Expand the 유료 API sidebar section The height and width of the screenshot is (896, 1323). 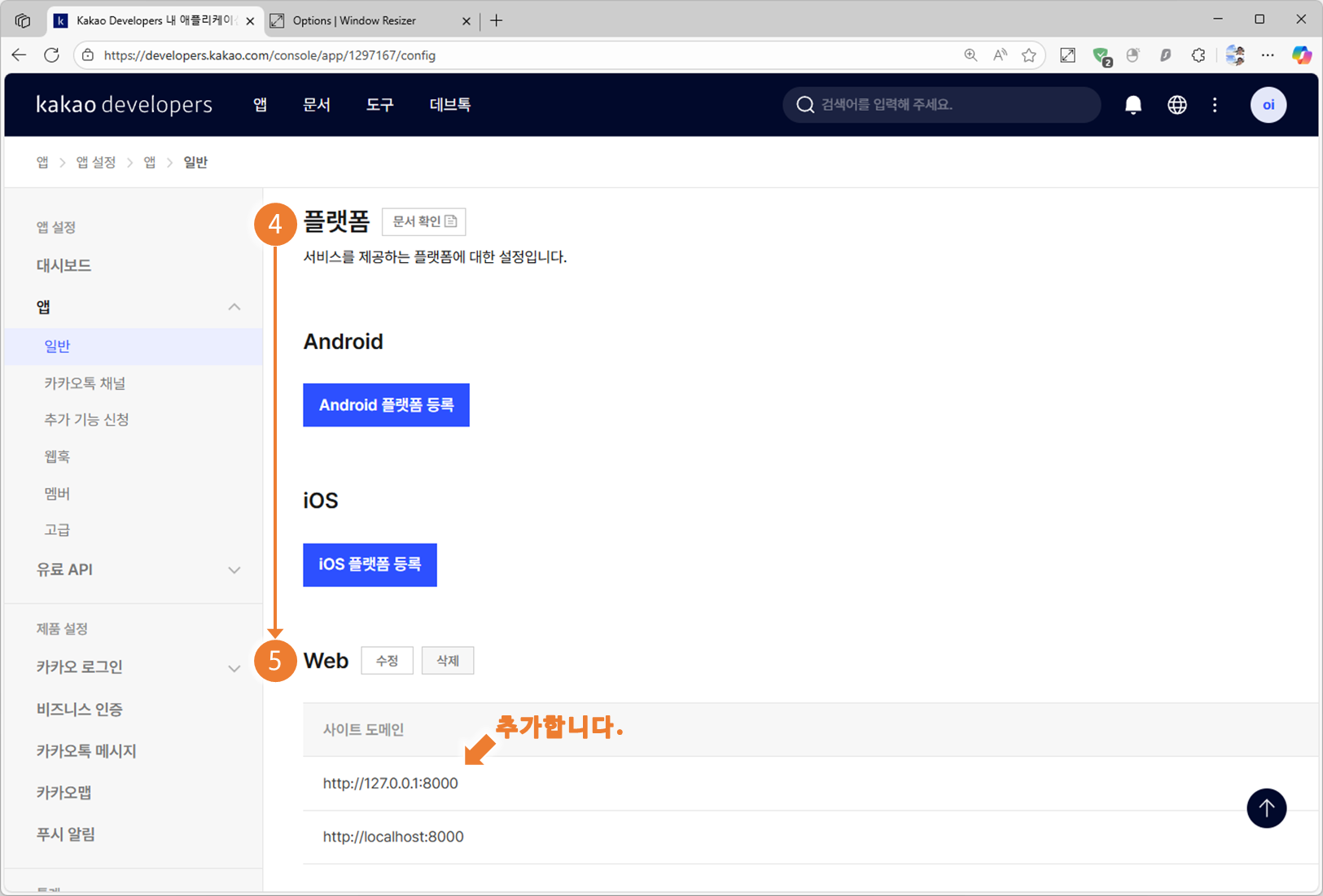tap(234, 570)
